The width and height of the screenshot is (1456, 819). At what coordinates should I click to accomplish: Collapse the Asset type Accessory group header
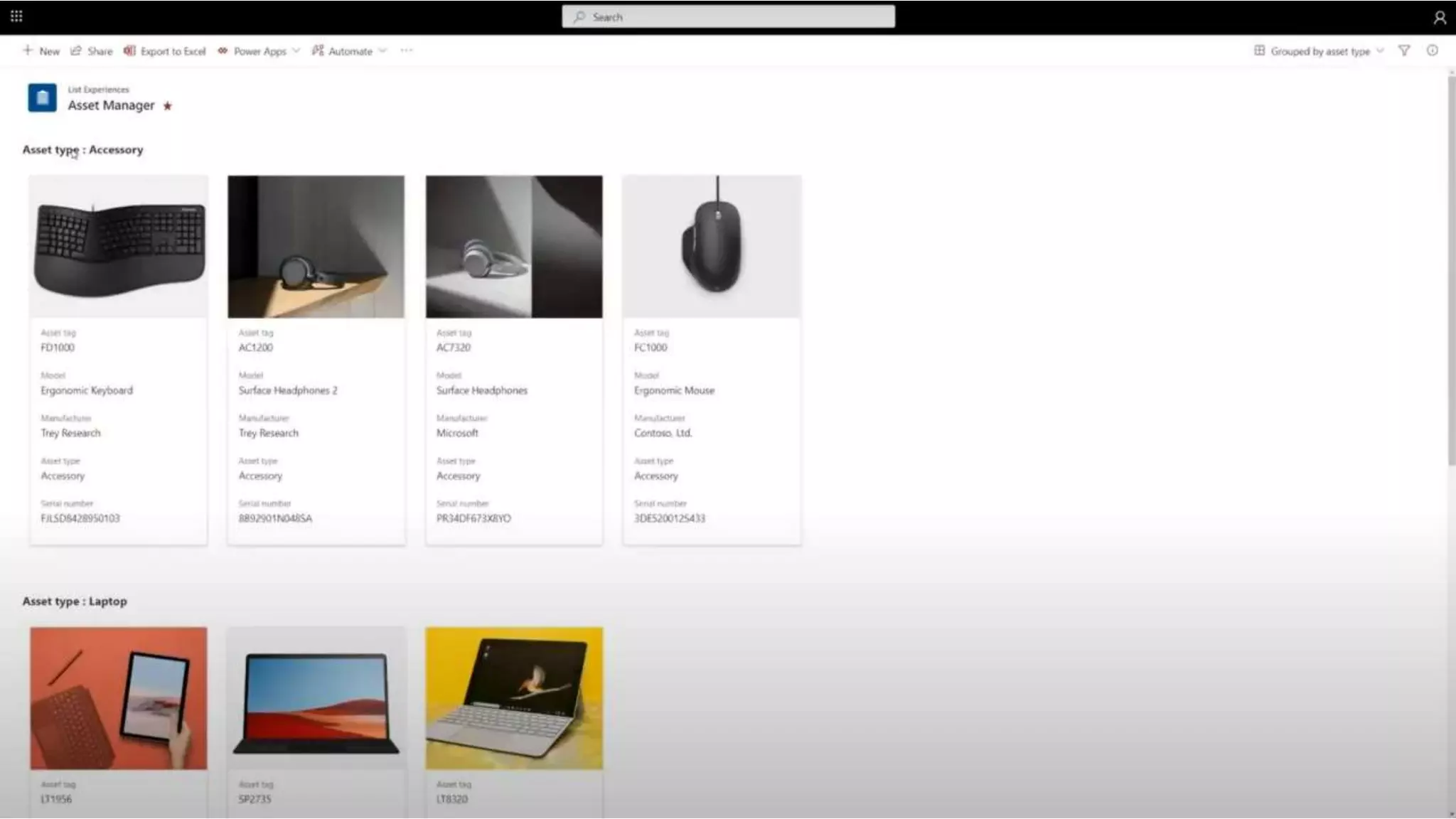[82, 150]
